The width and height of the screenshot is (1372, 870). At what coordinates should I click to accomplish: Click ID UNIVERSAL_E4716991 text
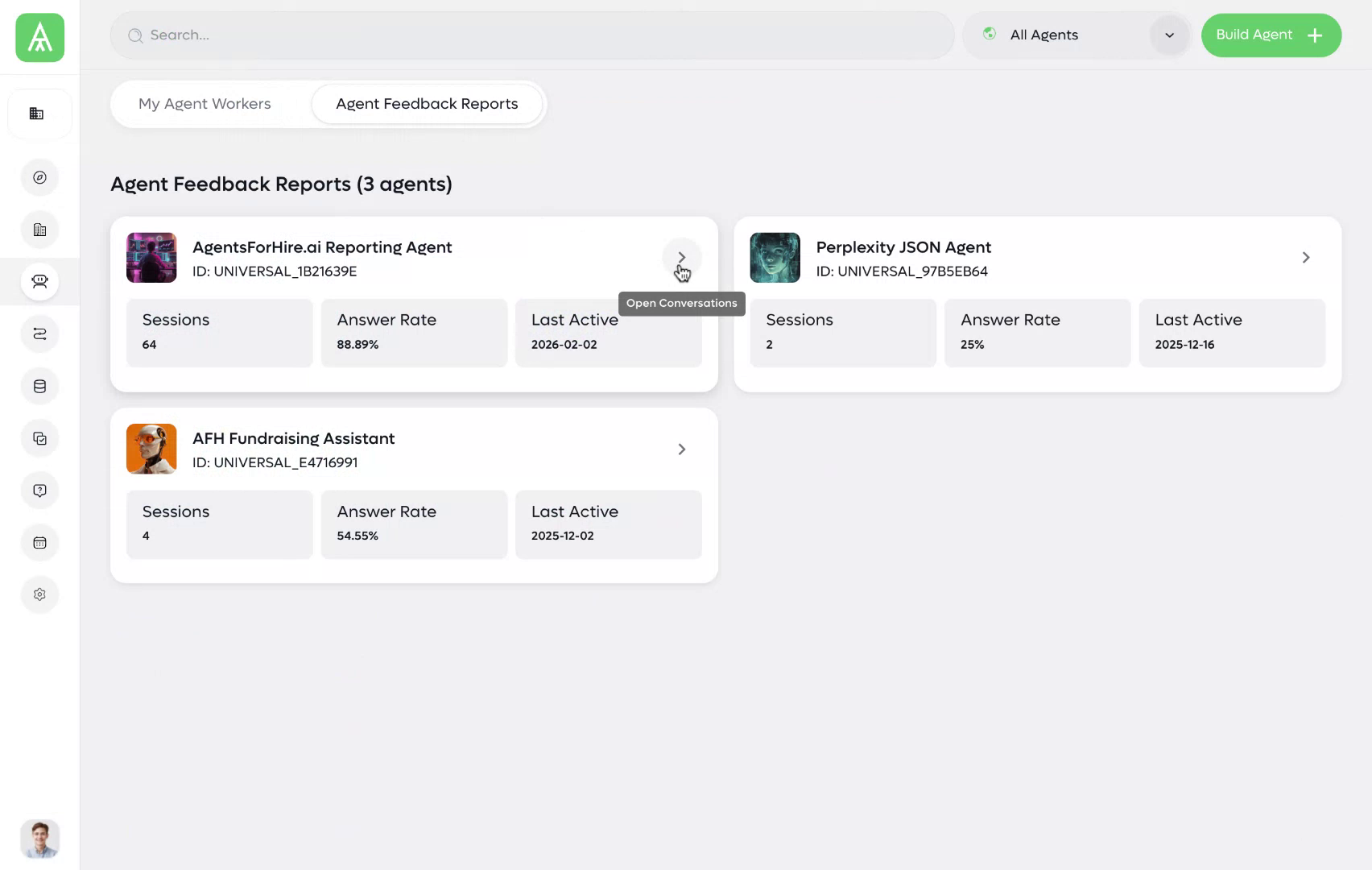[x=275, y=462]
